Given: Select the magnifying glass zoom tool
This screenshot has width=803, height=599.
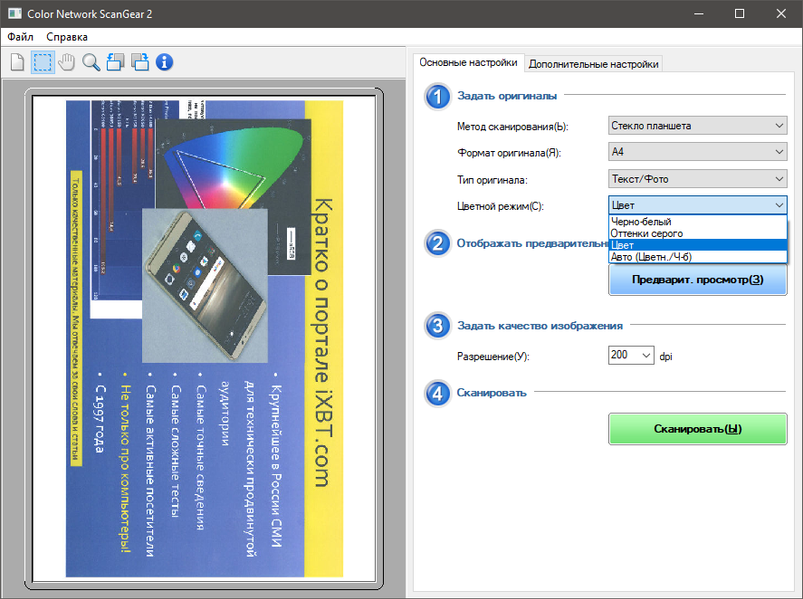Looking at the screenshot, I should point(91,62).
